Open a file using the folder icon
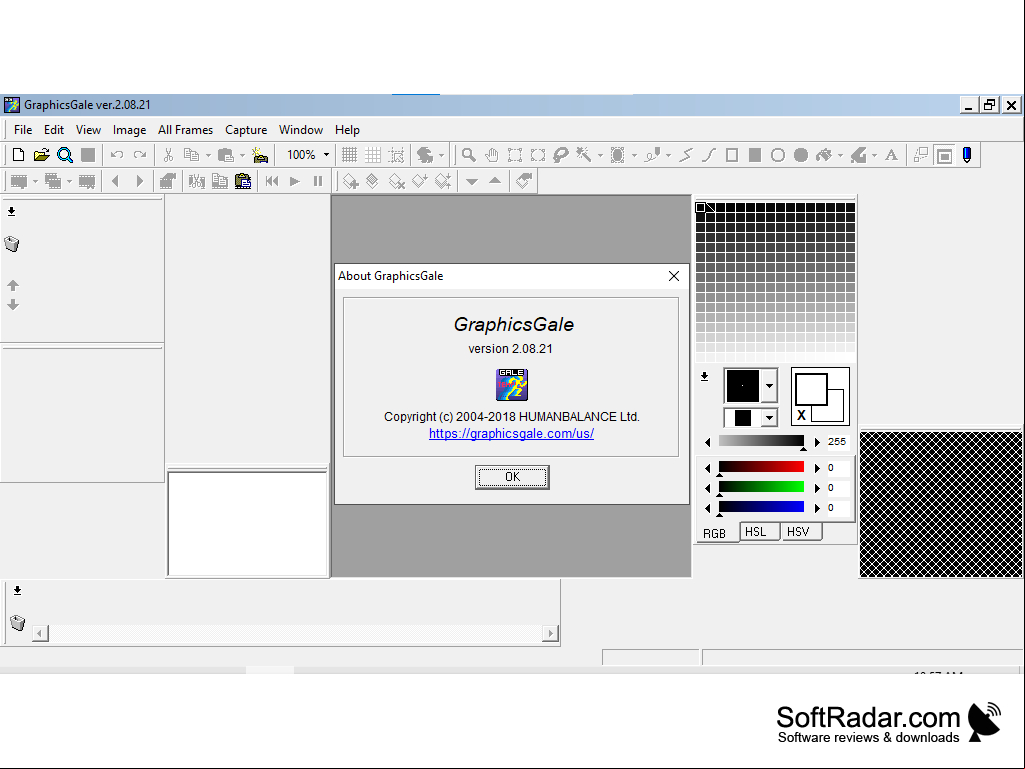1025x769 pixels. click(41, 155)
